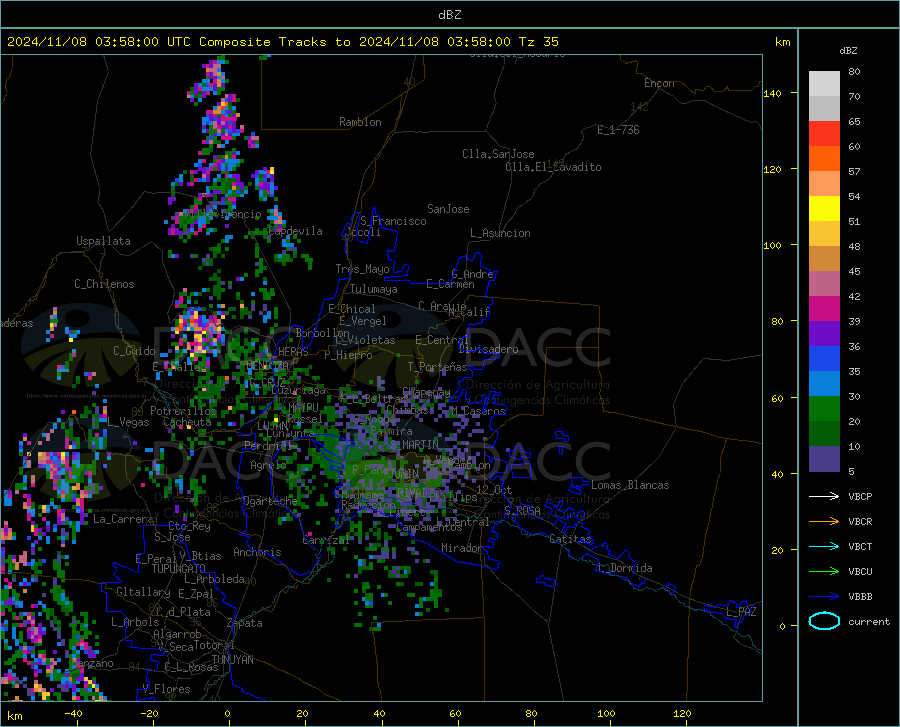This screenshot has width=900, height=727.
Task: Click the 'Ramblon' place label on map
Action: [x=360, y=122]
